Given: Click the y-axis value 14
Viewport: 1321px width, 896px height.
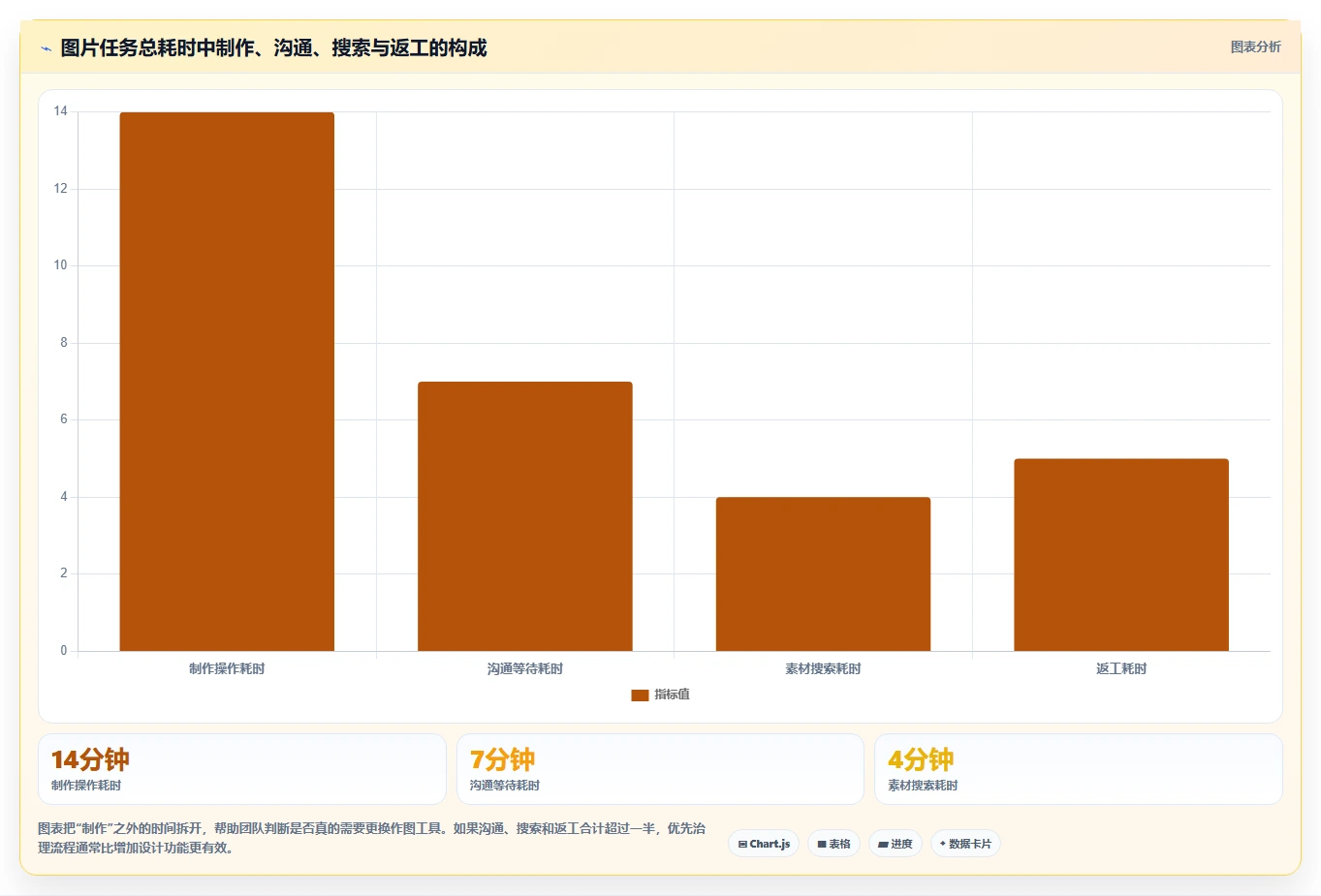Looking at the screenshot, I should click(61, 111).
